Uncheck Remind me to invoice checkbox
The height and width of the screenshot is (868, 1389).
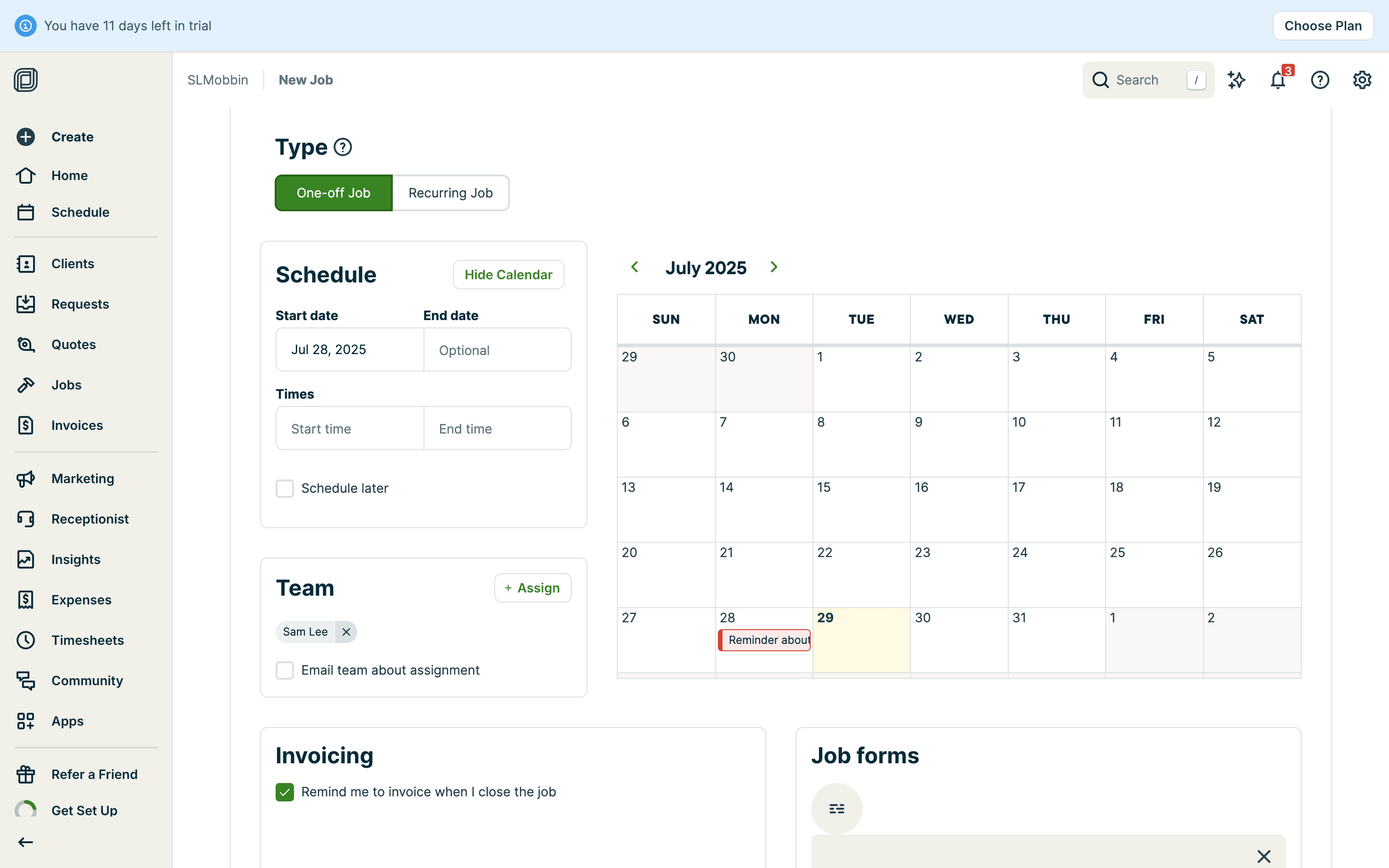(285, 792)
